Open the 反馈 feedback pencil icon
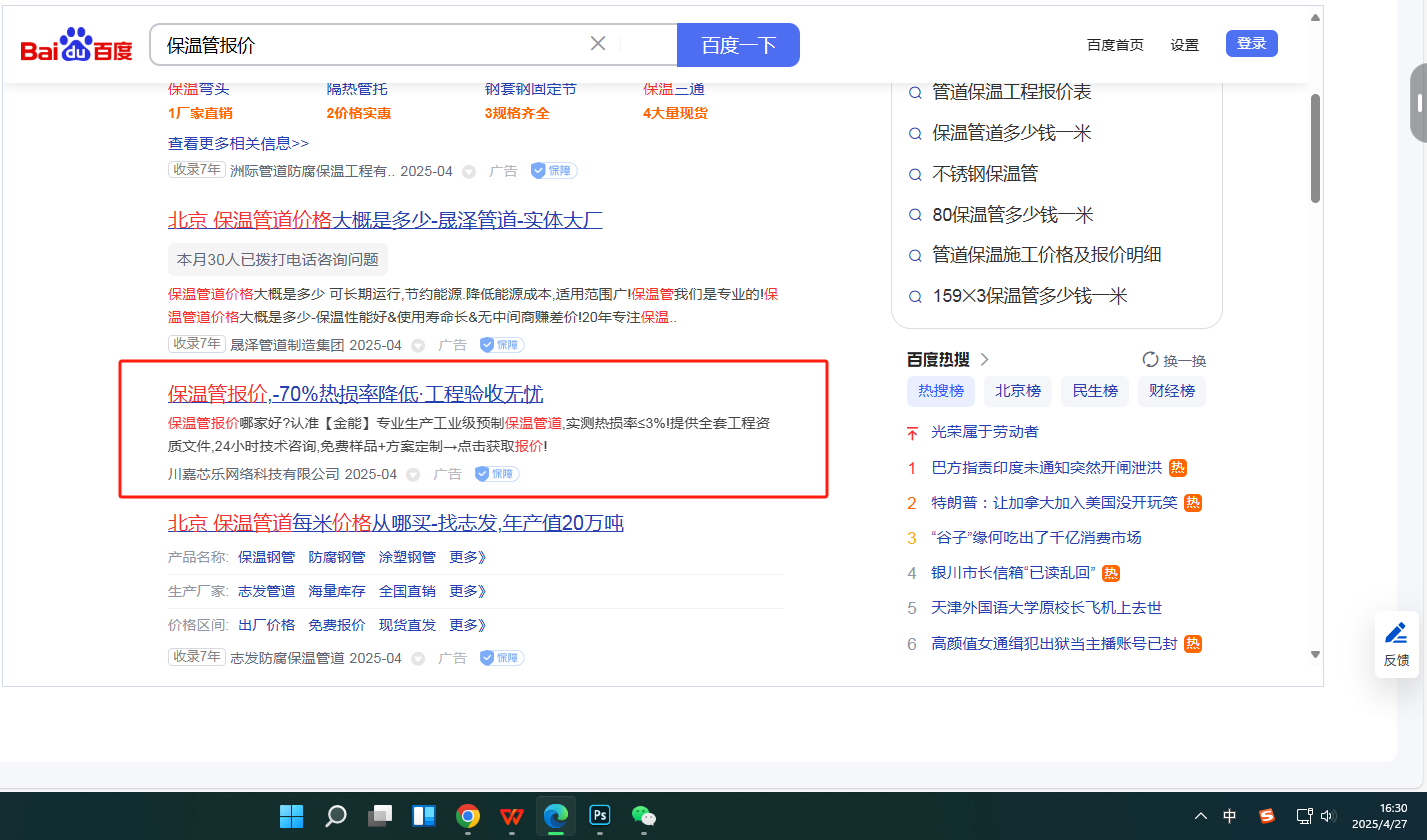 point(1396,634)
